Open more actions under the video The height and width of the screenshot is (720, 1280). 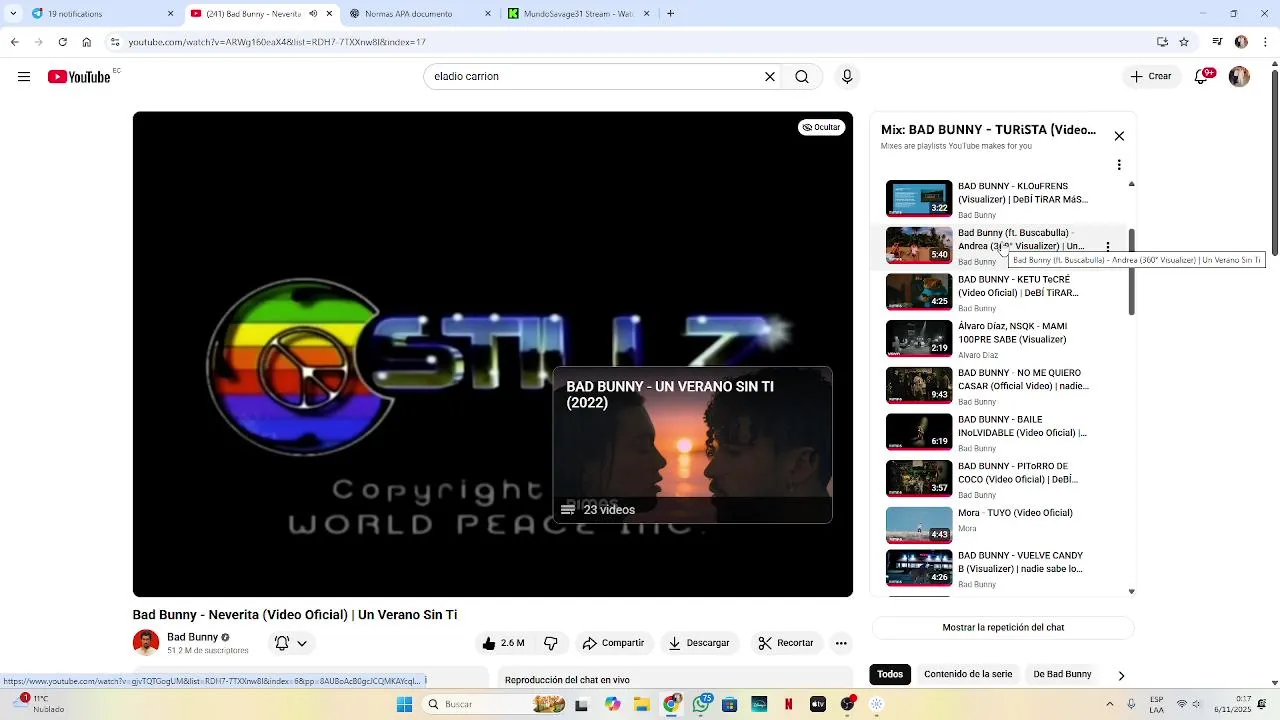(841, 643)
